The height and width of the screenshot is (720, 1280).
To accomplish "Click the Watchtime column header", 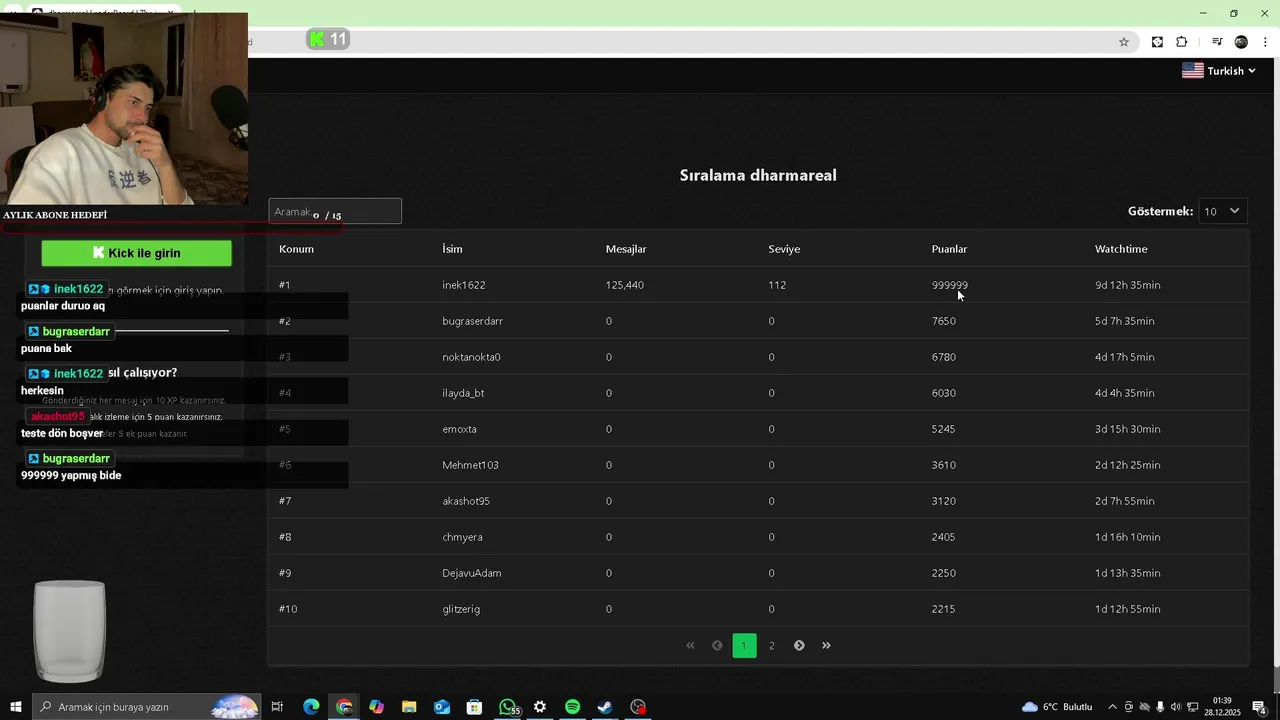I will click(x=1121, y=249).
